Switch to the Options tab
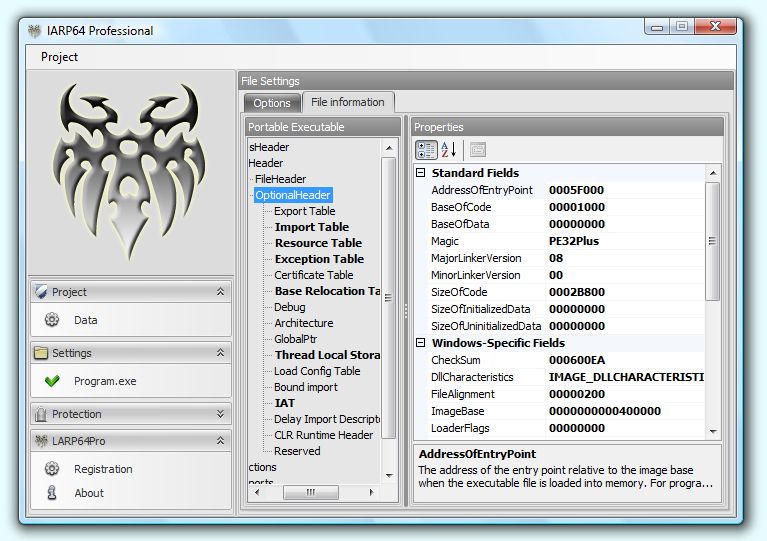Viewport: 767px width, 541px height. coord(272,103)
